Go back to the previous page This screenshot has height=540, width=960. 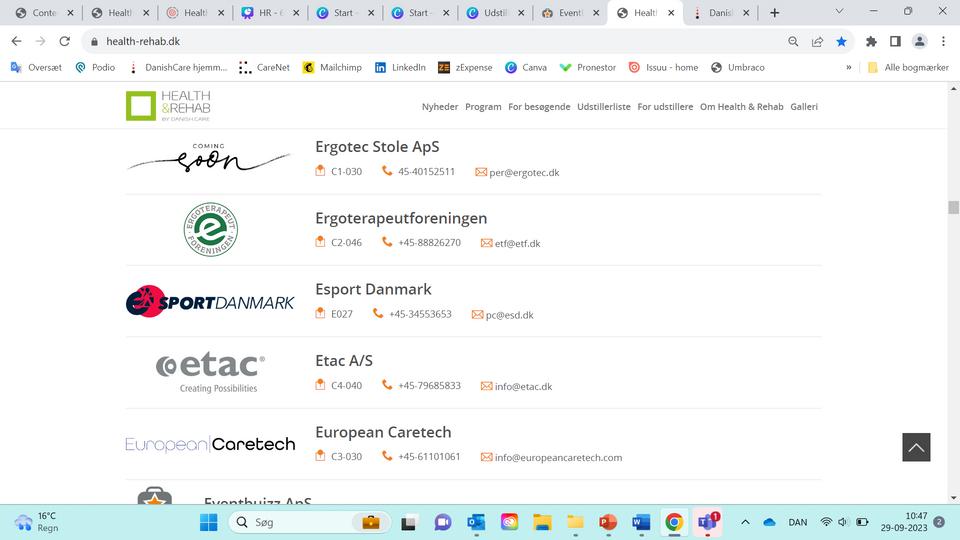coord(17,41)
